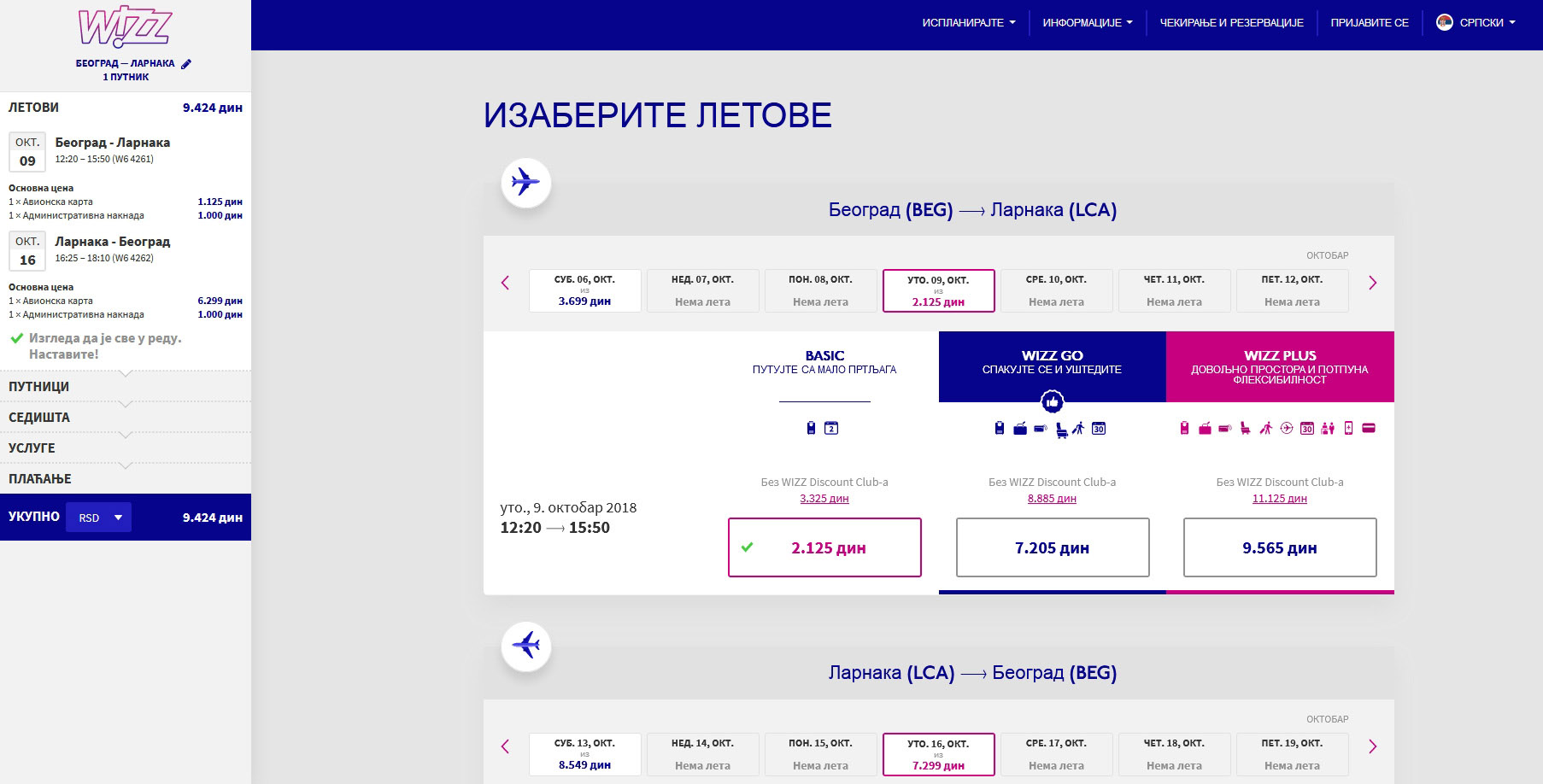Click the Wizz Plus priority boarding walker icon
The height and width of the screenshot is (784, 1543).
coord(1266,428)
